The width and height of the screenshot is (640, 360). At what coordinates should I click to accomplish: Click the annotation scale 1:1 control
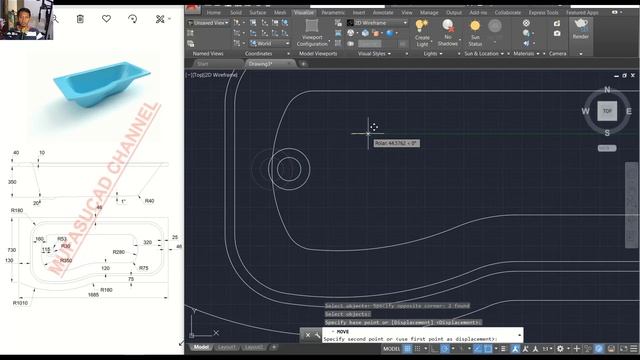(x=547, y=349)
